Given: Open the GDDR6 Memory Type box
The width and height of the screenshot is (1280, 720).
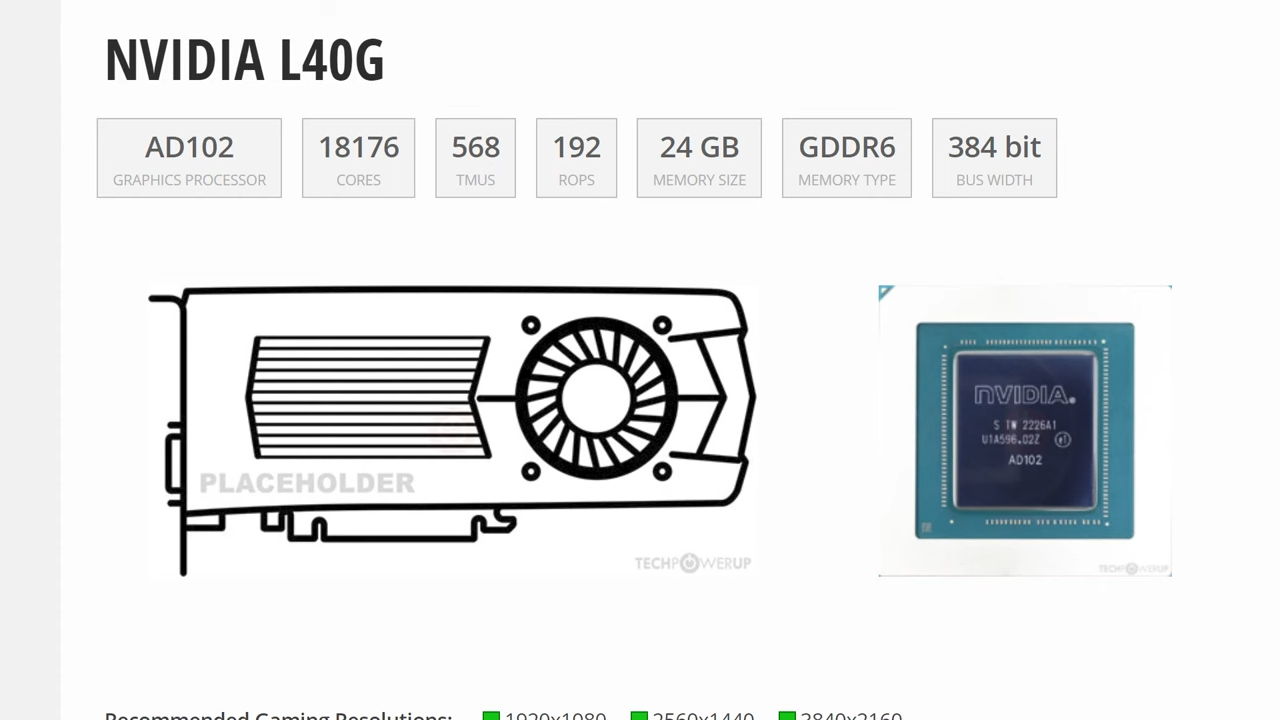Looking at the screenshot, I should pos(846,158).
